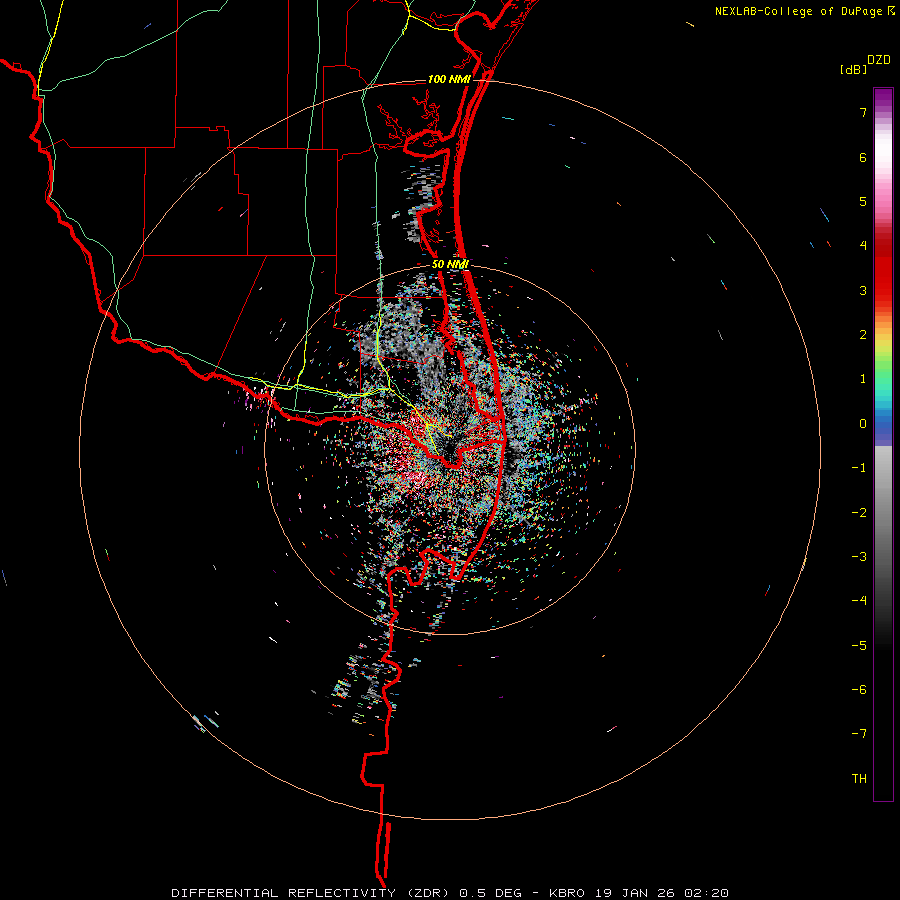
Task: Click the TH threshold label on the colorbar
Action: [x=859, y=778]
